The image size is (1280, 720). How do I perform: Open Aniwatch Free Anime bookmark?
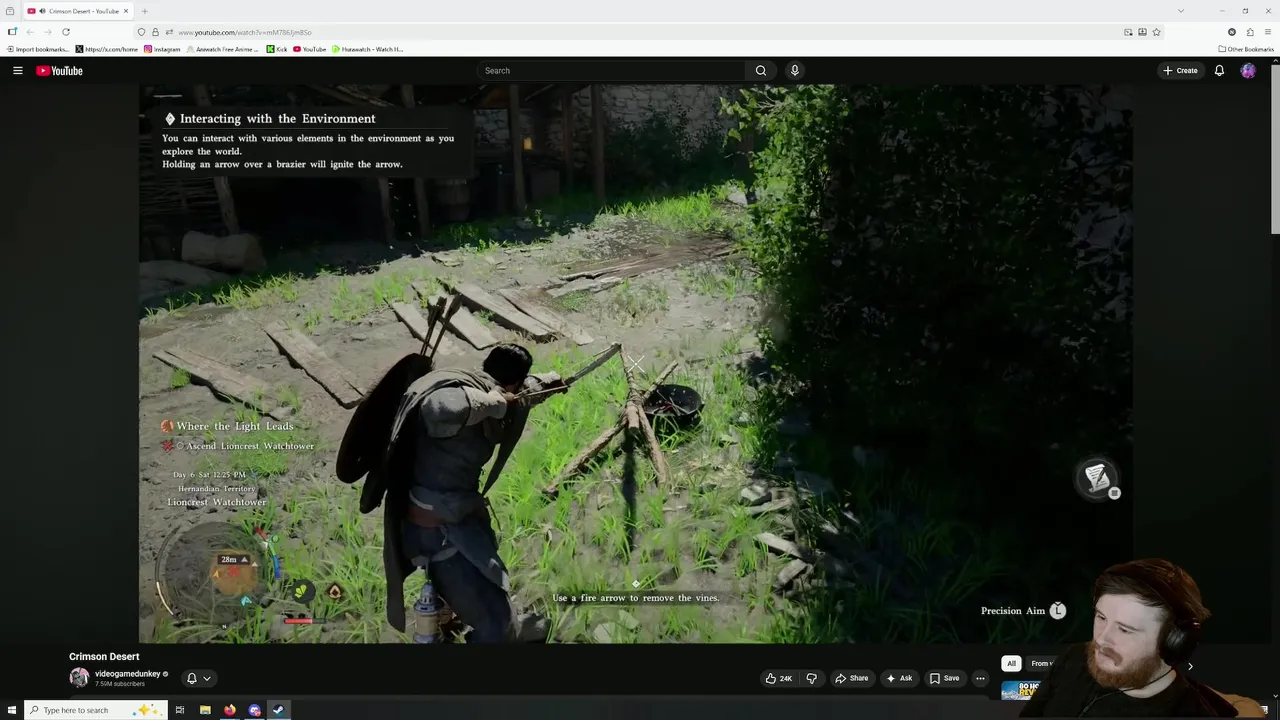[x=222, y=49]
